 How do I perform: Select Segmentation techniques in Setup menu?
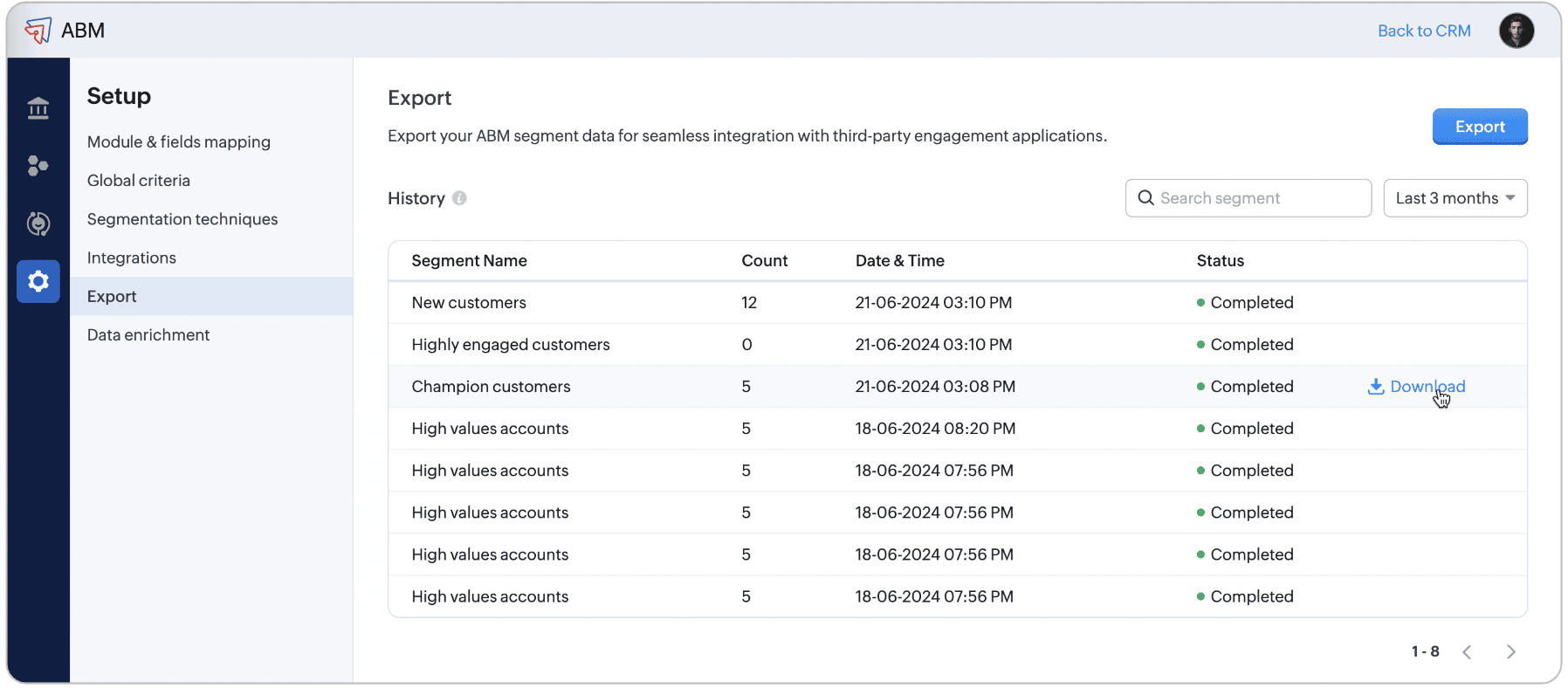[182, 219]
